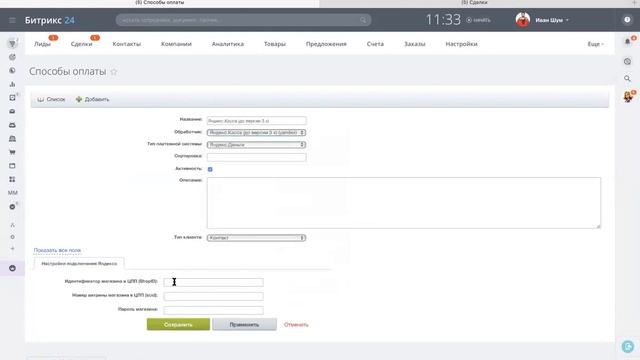Screen dimensions: 640x360
Task: Open the Компании tab
Action: pos(176,44)
